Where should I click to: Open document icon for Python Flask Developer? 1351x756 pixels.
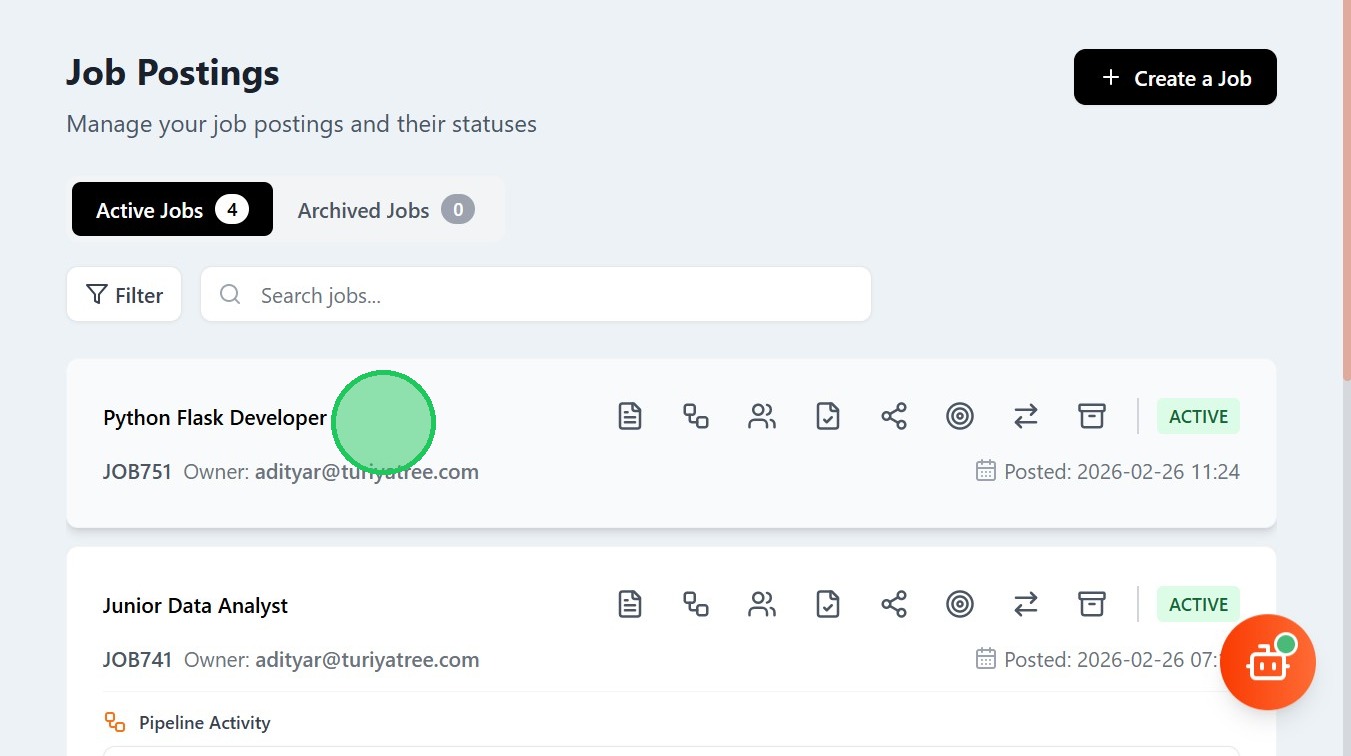pyautogui.click(x=630, y=416)
